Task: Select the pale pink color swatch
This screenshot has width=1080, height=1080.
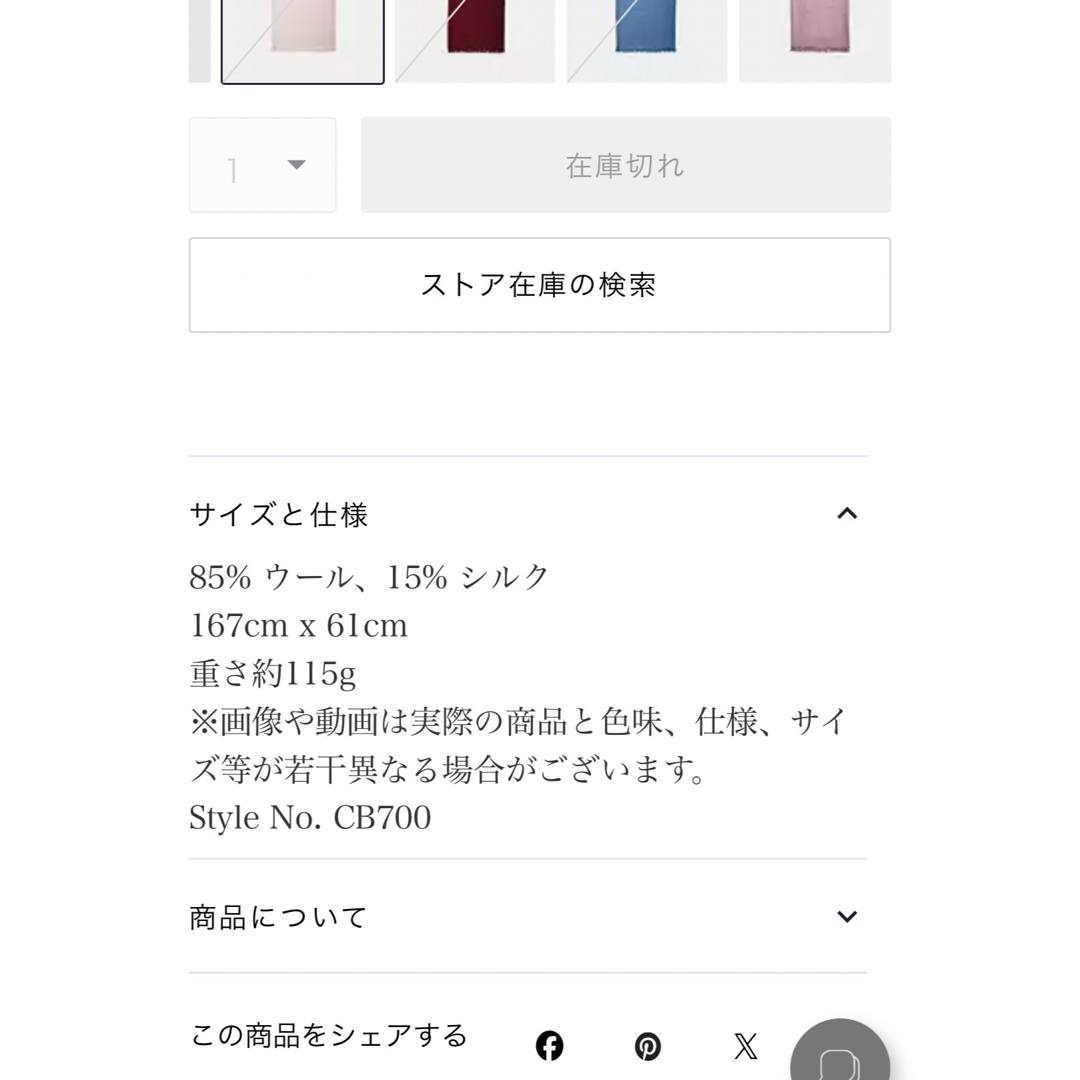Action: click(x=302, y=41)
